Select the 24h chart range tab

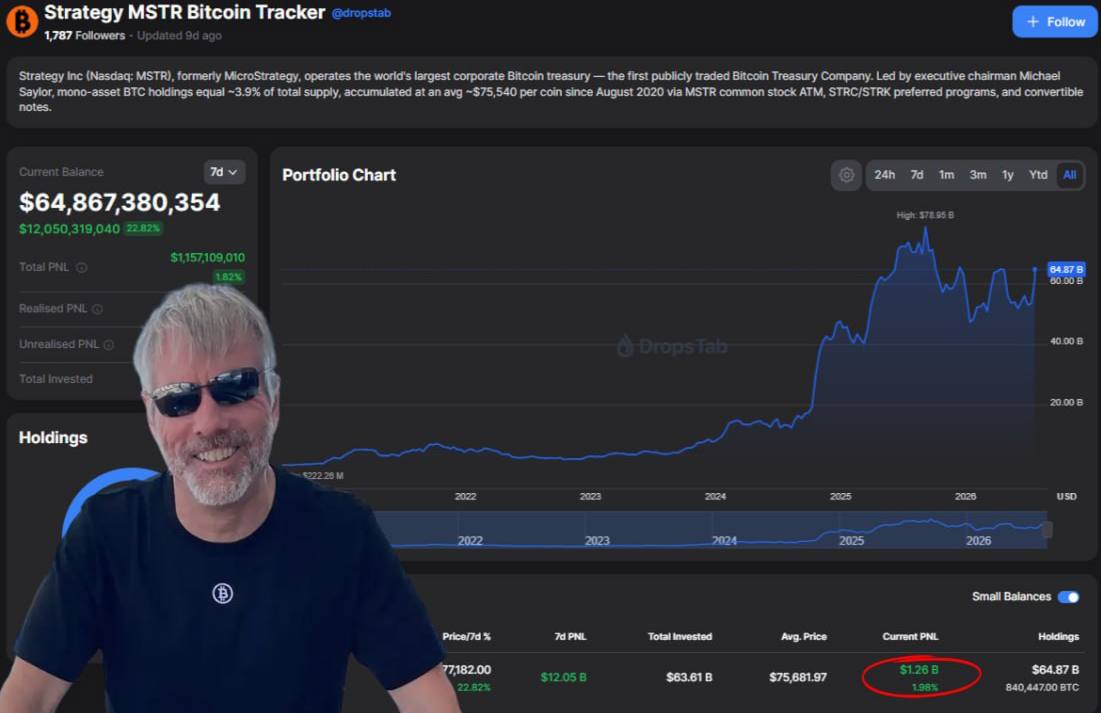click(x=884, y=175)
